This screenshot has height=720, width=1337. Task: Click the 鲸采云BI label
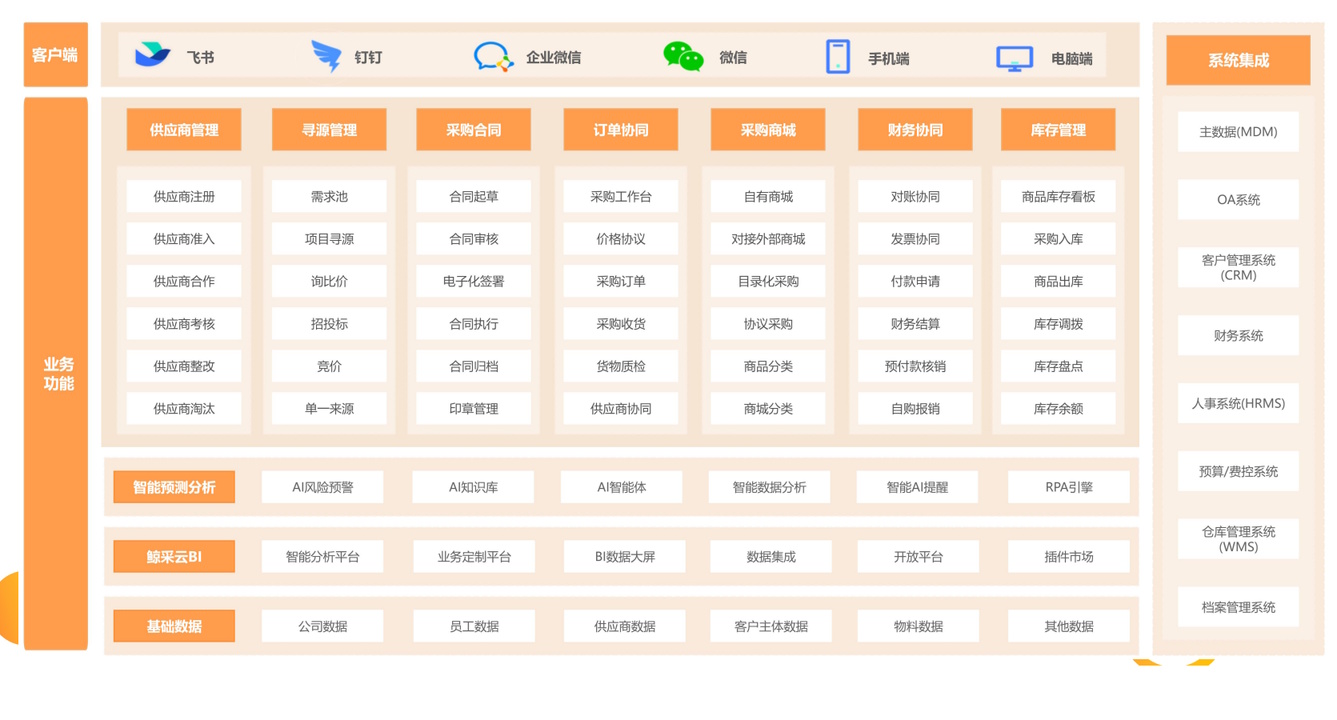click(174, 556)
